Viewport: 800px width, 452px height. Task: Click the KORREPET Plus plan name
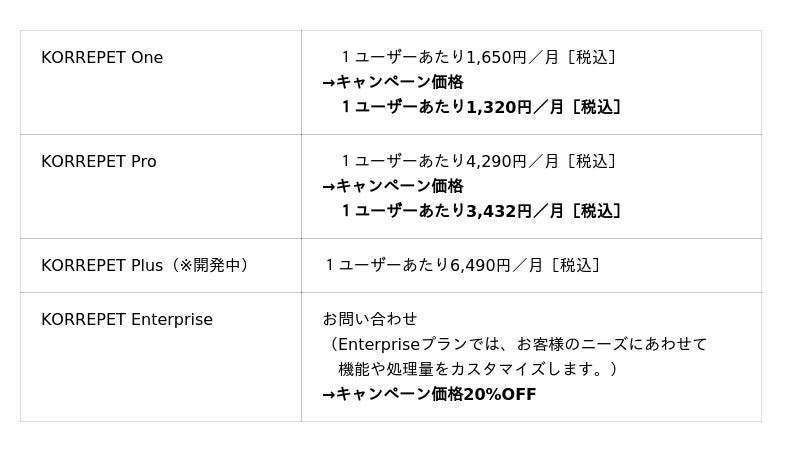click(102, 266)
